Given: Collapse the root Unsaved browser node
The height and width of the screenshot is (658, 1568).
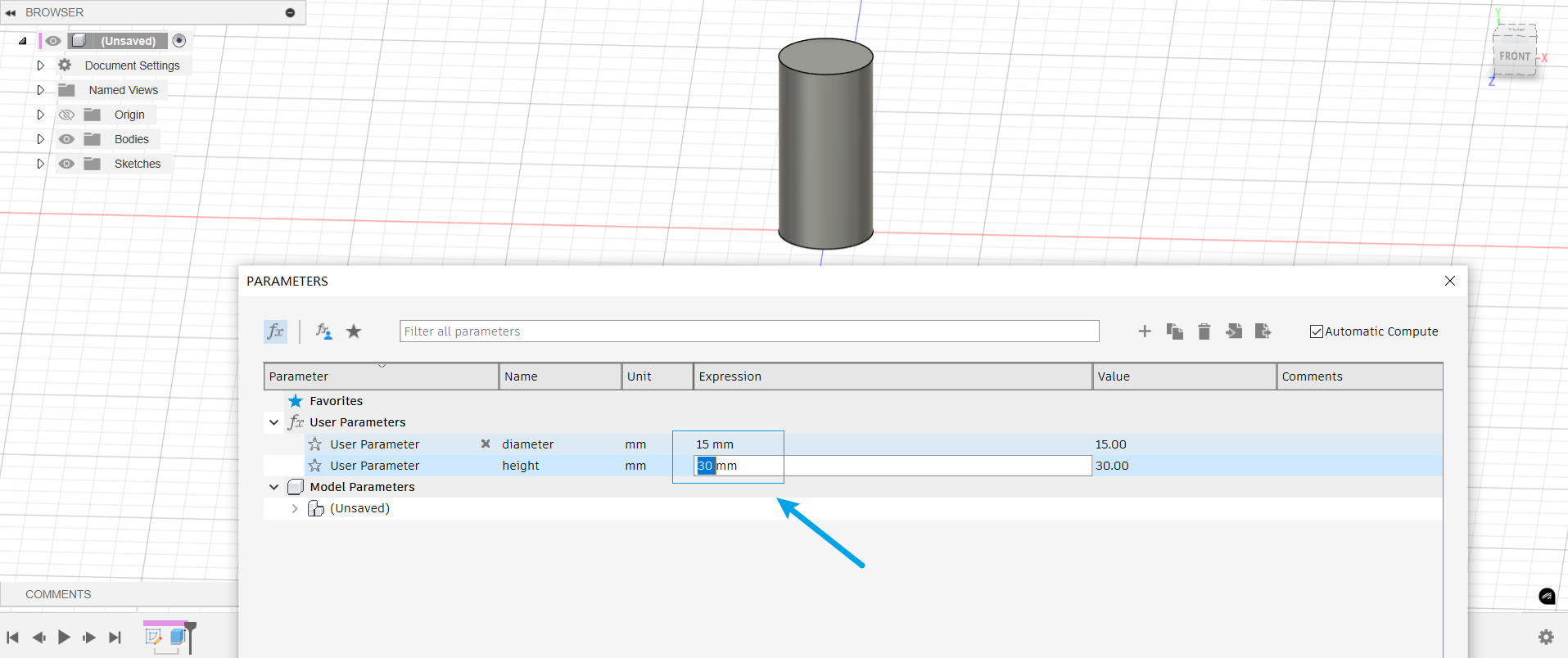Looking at the screenshot, I should [x=23, y=41].
